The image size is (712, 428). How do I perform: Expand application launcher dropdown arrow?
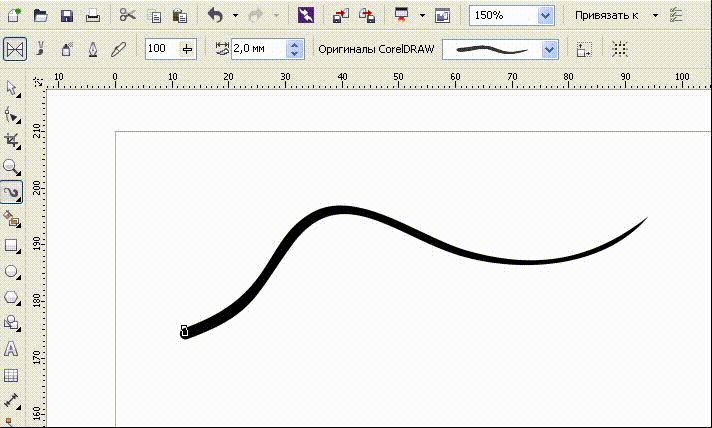[422, 15]
